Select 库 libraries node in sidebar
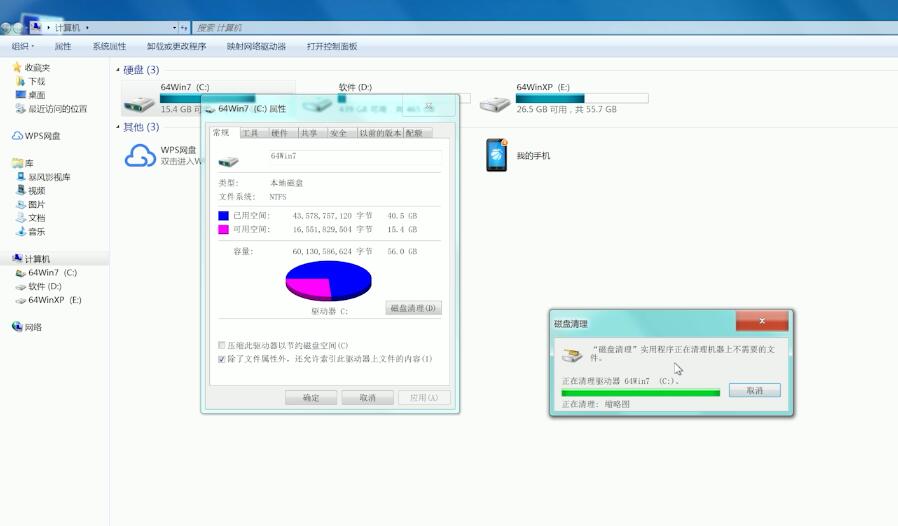This screenshot has height=526, width=898. pyautogui.click(x=23, y=163)
